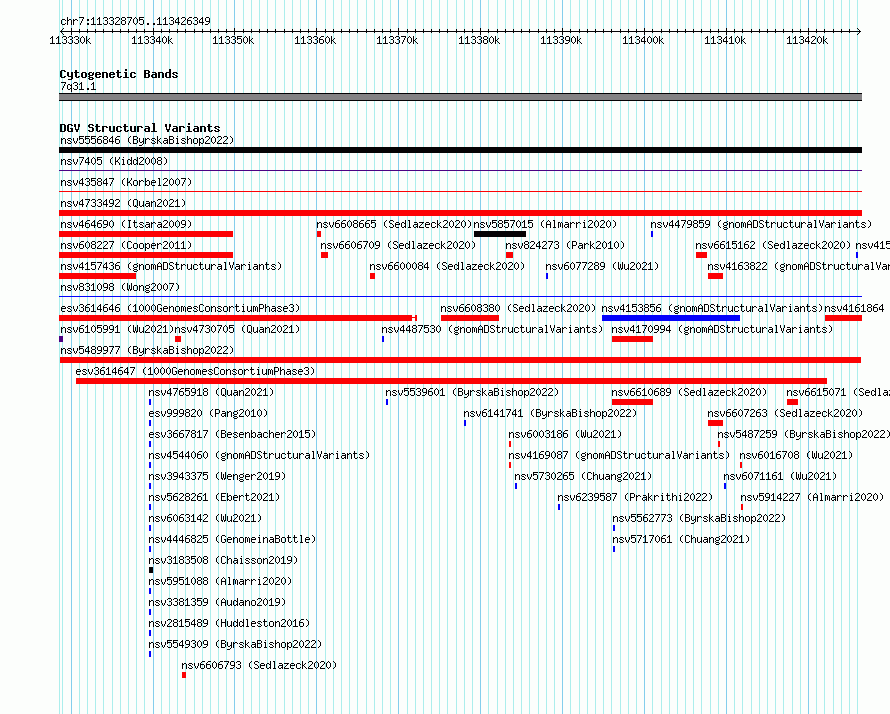The width and height of the screenshot is (890, 714).
Task: Select nsv5489977 (ByrskaBishop2022) label
Action: pos(147,350)
